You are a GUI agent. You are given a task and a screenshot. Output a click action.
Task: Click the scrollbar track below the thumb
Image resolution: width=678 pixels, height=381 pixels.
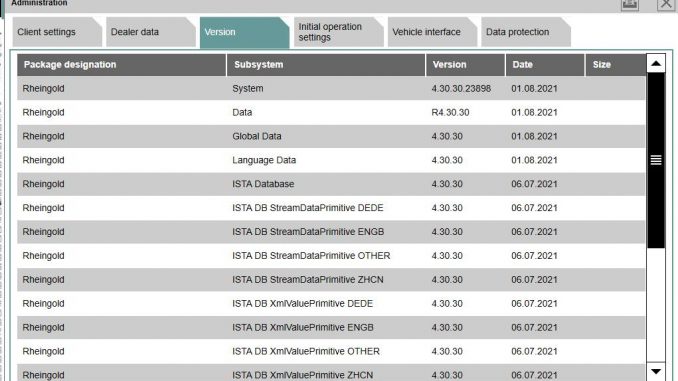[656, 305]
